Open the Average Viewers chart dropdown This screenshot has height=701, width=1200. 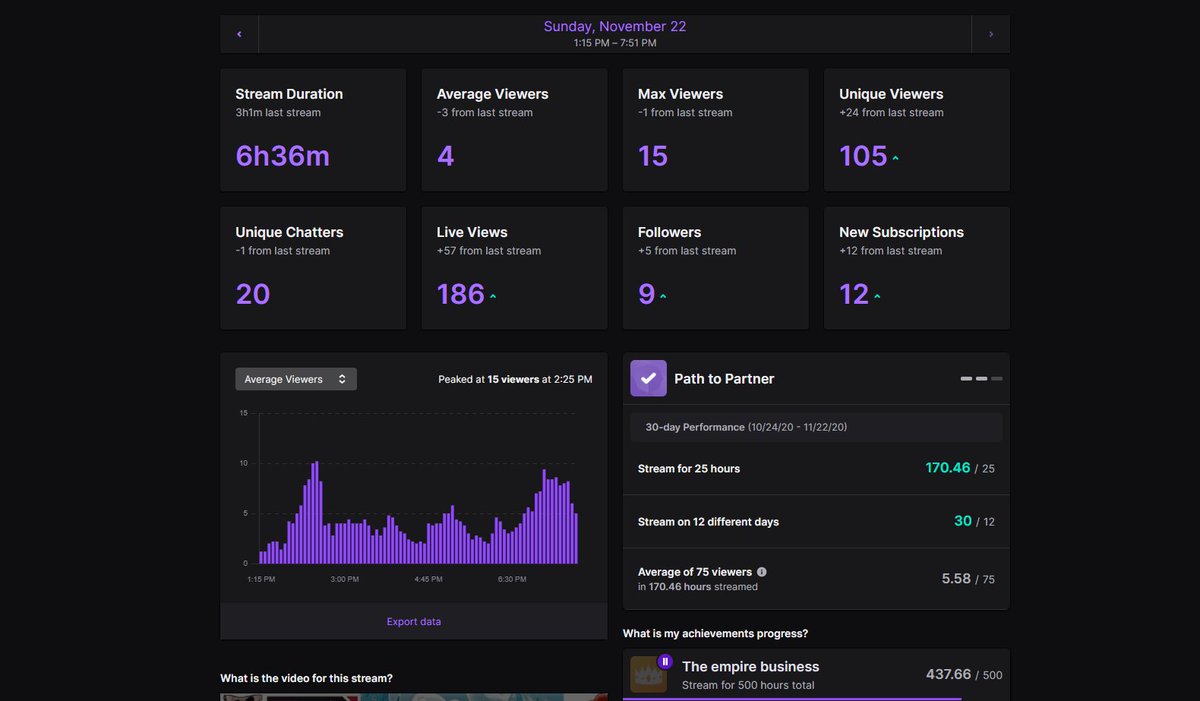coord(296,379)
